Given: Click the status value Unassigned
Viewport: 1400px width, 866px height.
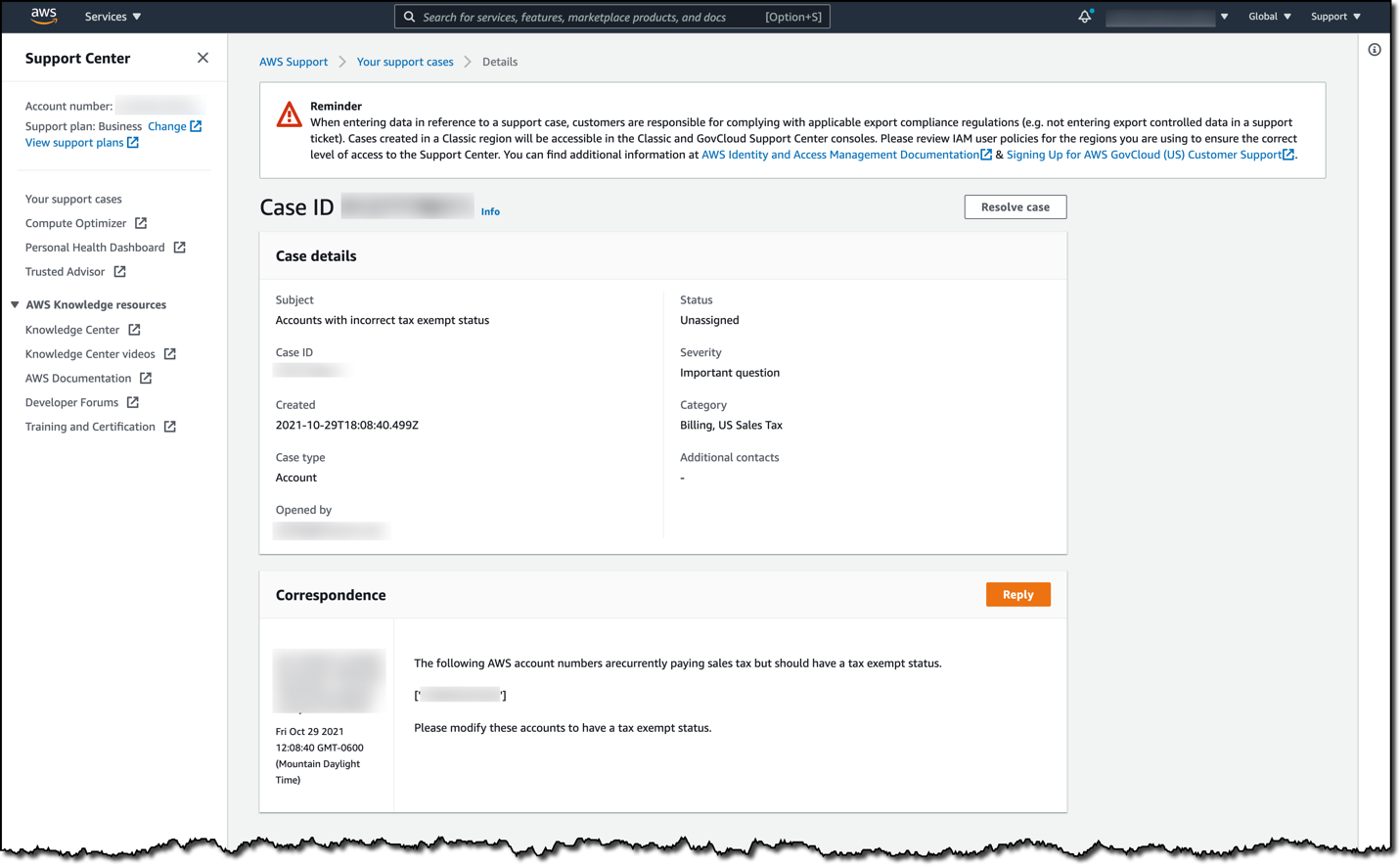Looking at the screenshot, I should point(709,320).
